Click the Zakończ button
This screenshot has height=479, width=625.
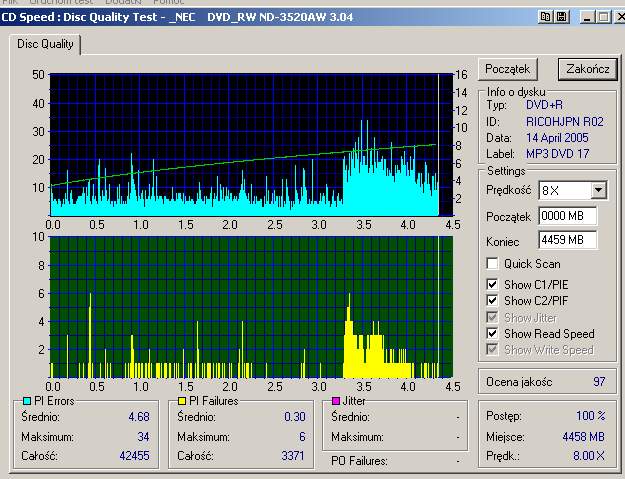pos(588,69)
